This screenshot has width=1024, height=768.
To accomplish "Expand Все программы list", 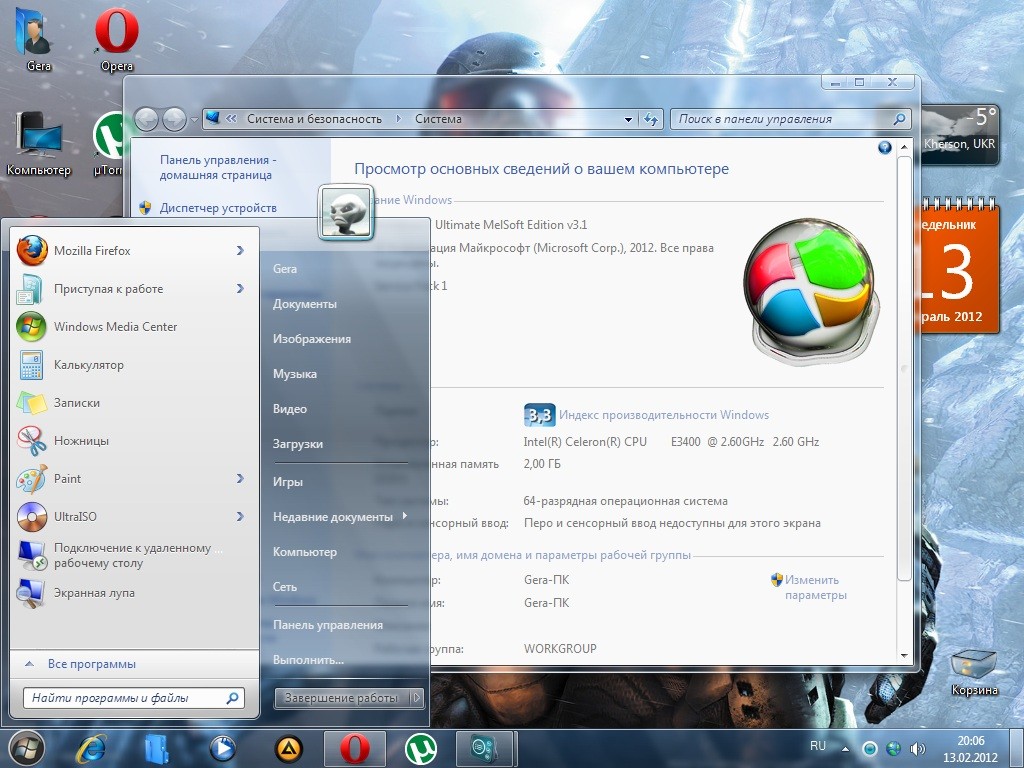I will point(91,664).
